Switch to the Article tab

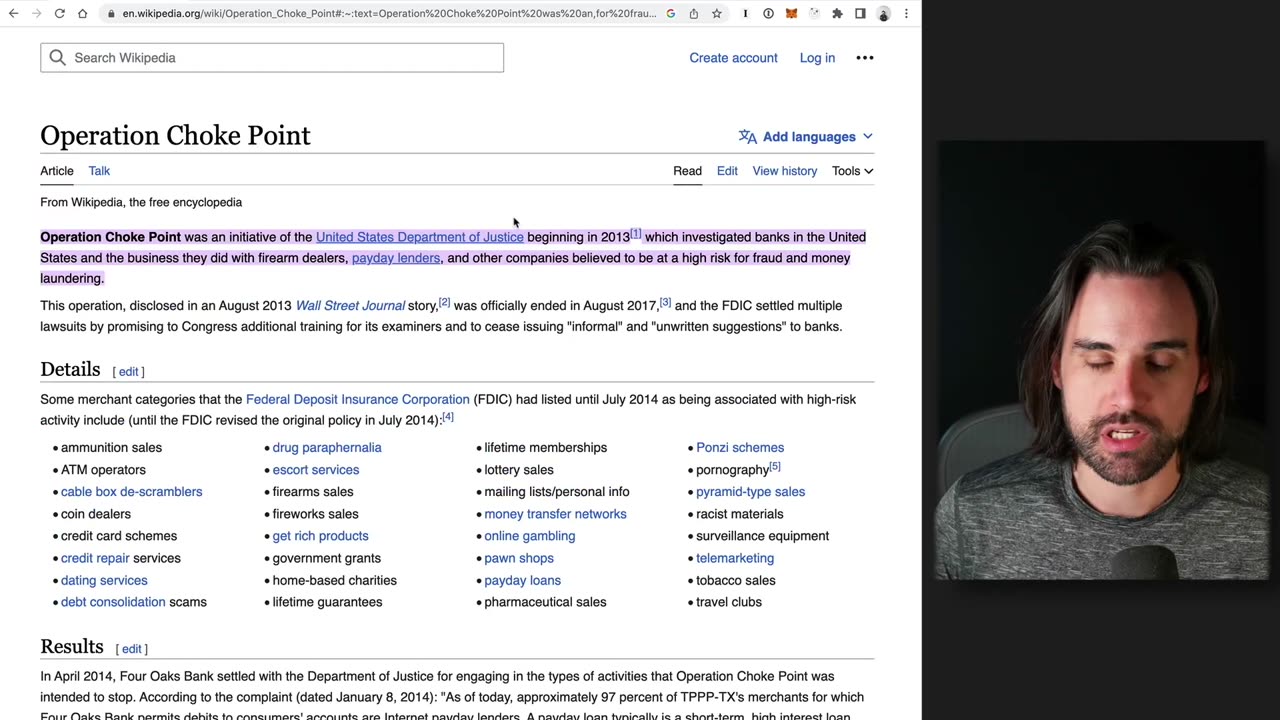57,171
